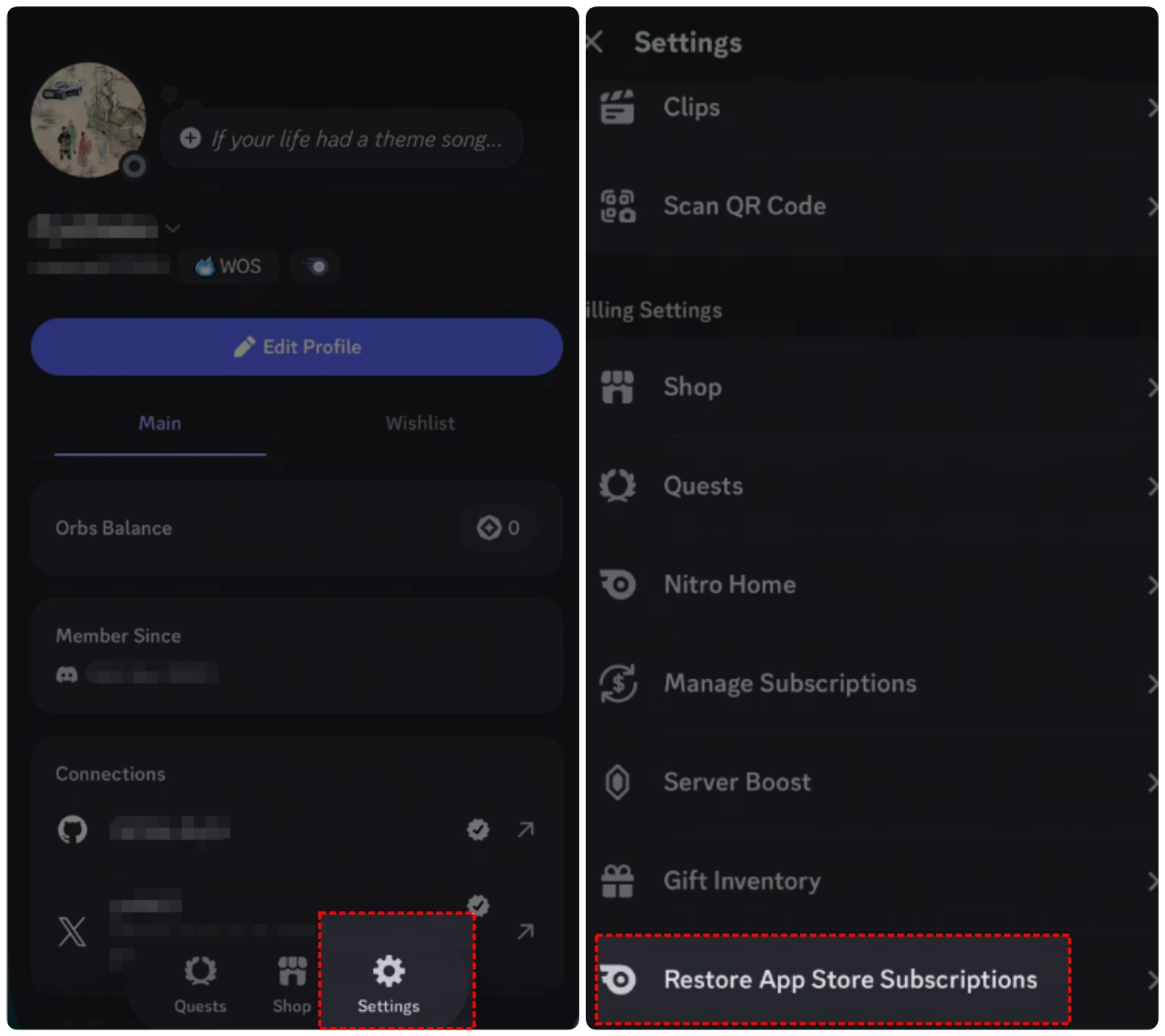Expand the Shop row chevron in Settings
Viewport: 1165px width, 1036px height.
coord(1152,387)
